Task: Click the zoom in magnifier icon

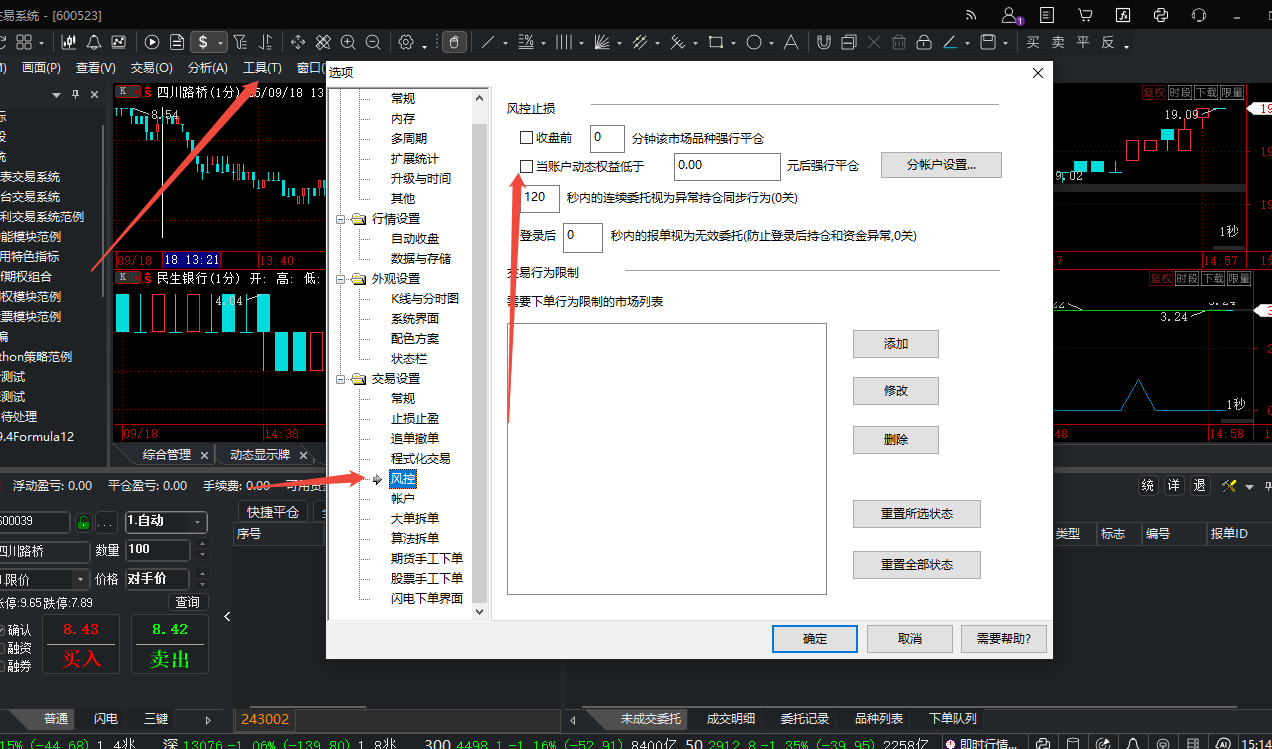Action: (348, 42)
